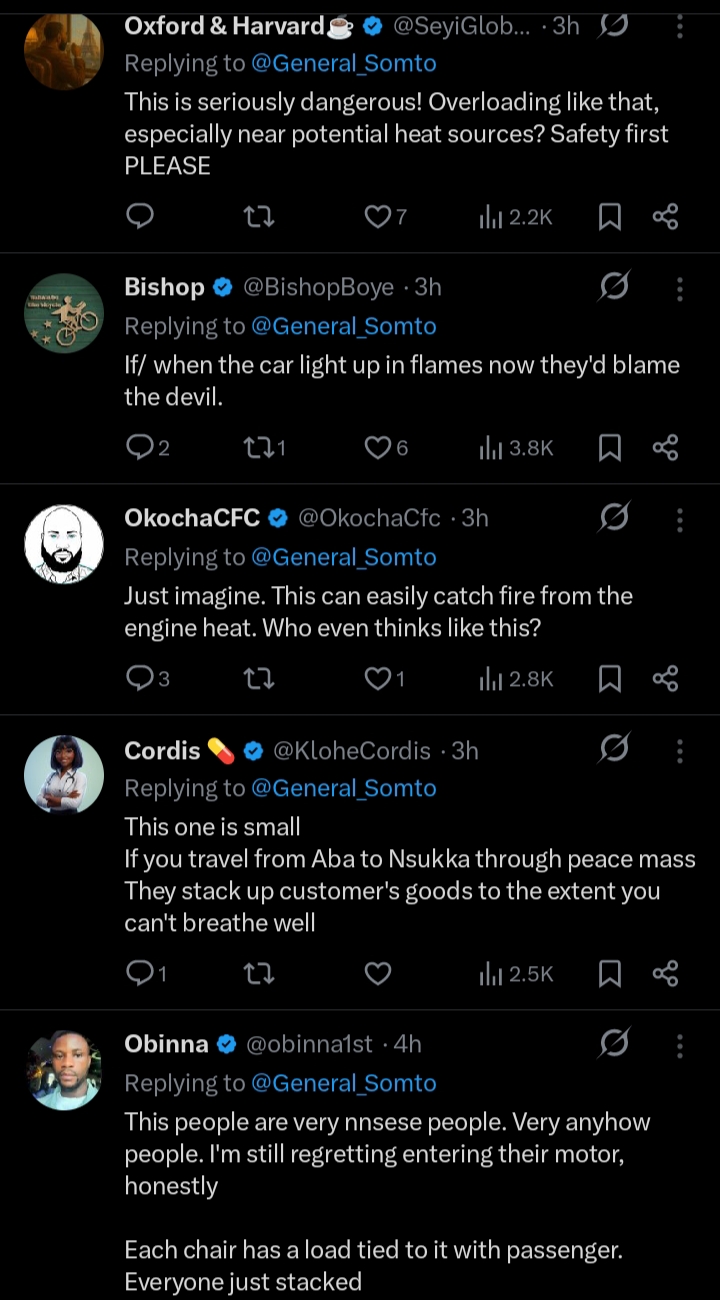The height and width of the screenshot is (1300, 720).
Task: Open OkochaCFC's bearded avatar
Action: click(64, 544)
